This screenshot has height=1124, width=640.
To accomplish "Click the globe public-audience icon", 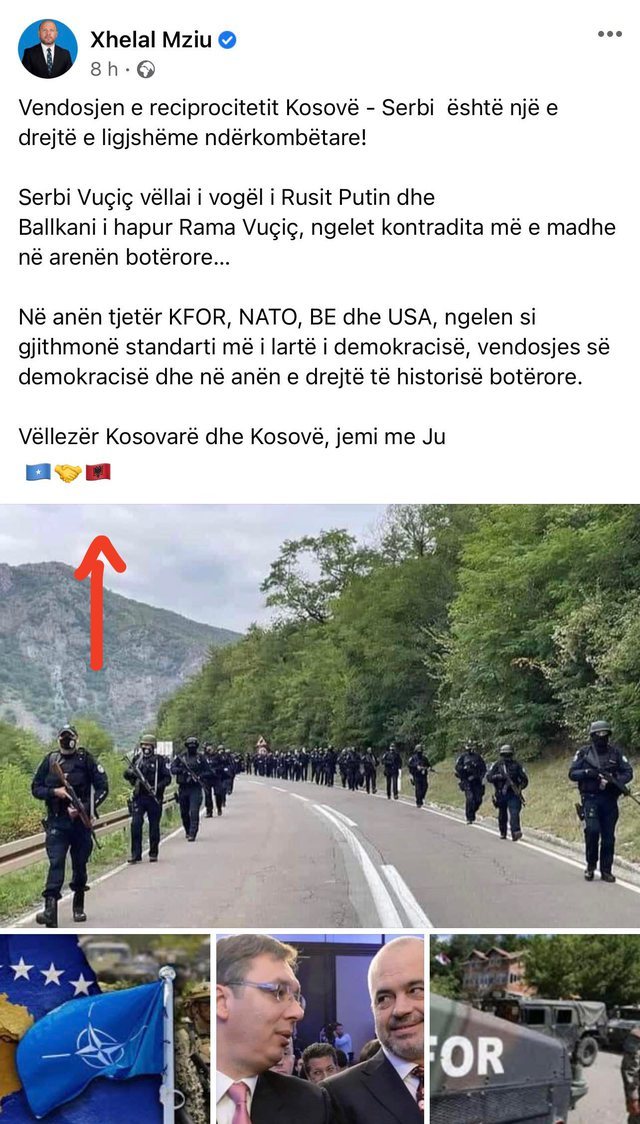I will tap(145, 70).
